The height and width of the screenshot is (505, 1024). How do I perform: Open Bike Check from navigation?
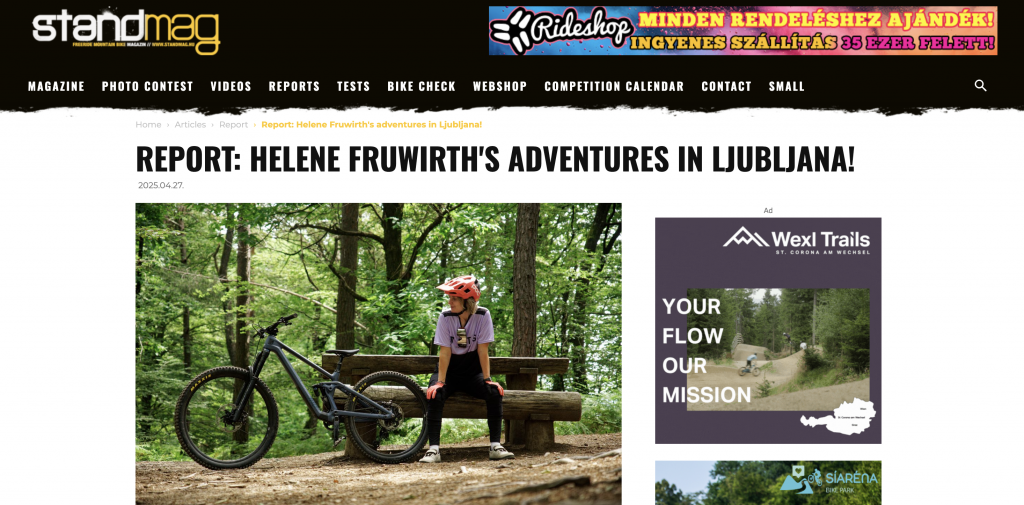421,86
